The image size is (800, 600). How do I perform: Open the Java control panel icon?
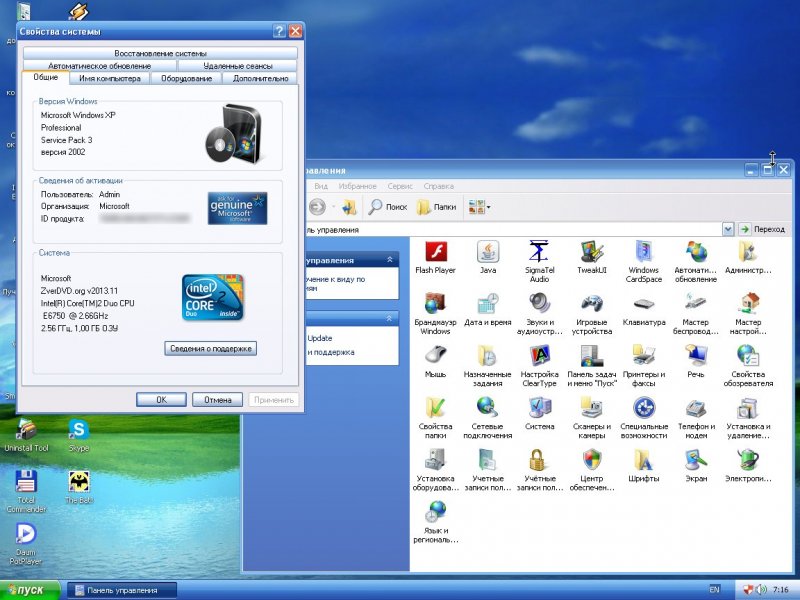[488, 257]
